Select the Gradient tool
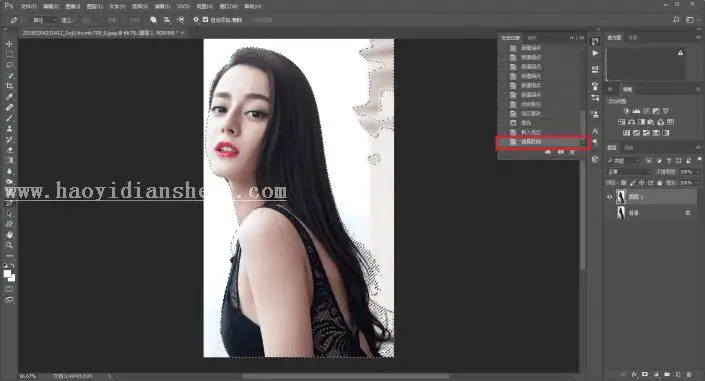The width and height of the screenshot is (705, 381). click(x=9, y=160)
